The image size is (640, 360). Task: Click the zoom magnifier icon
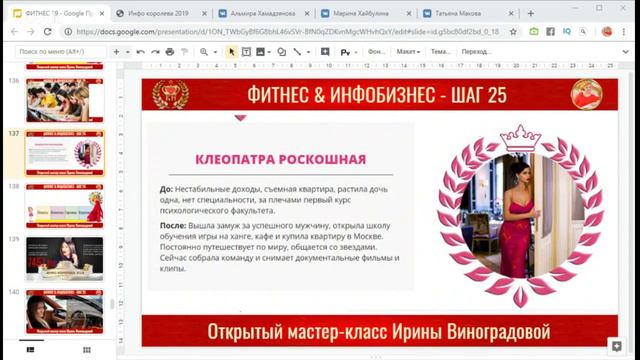coord(204,52)
